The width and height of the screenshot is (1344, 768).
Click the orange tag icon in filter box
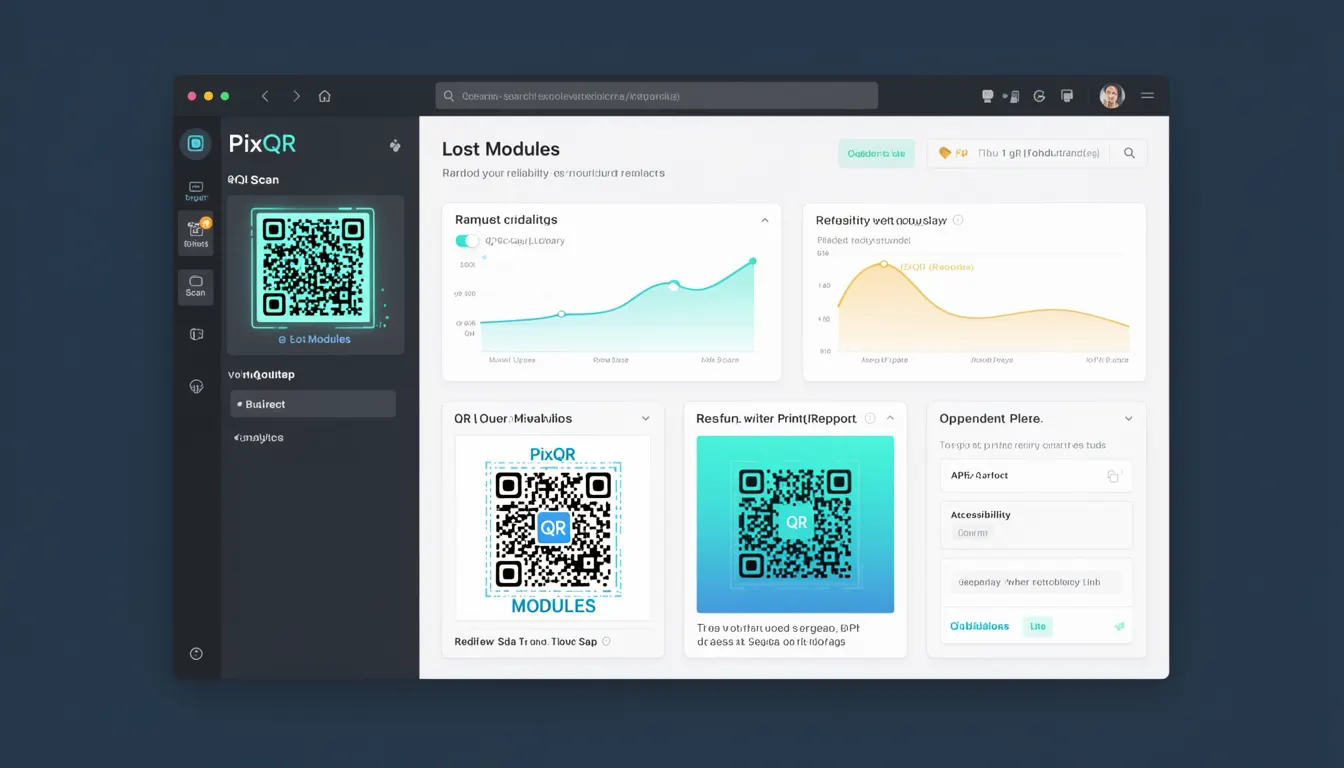coord(944,153)
